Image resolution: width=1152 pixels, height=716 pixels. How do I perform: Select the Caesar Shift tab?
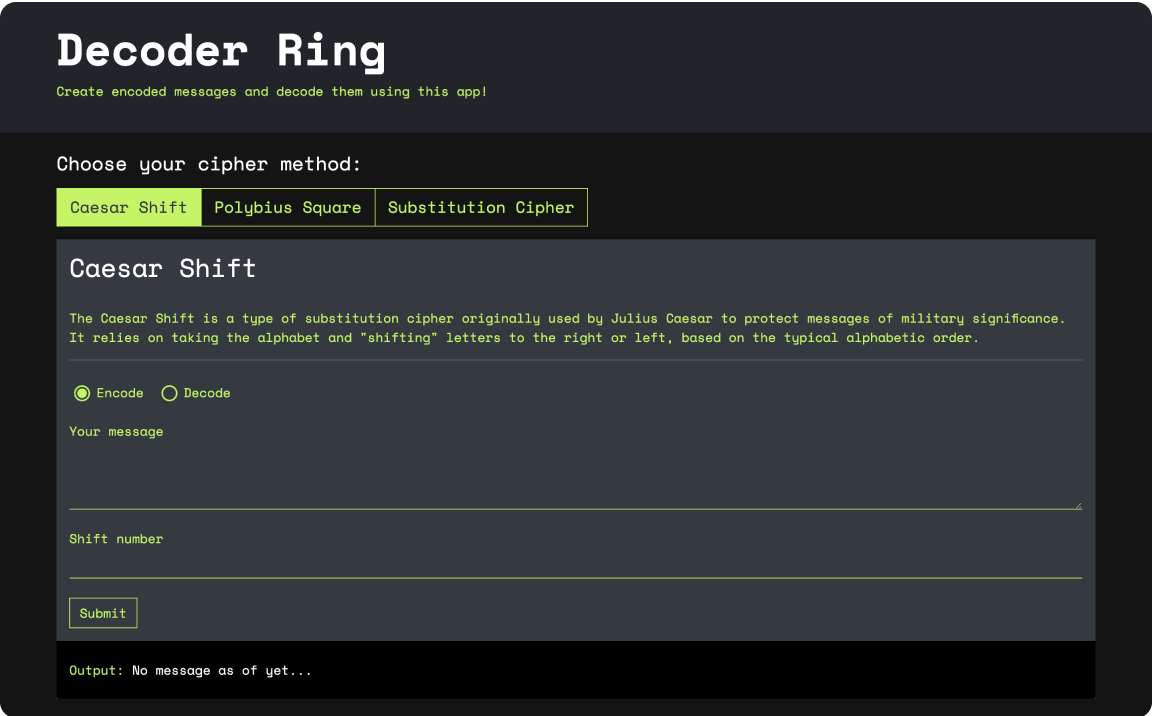click(129, 207)
